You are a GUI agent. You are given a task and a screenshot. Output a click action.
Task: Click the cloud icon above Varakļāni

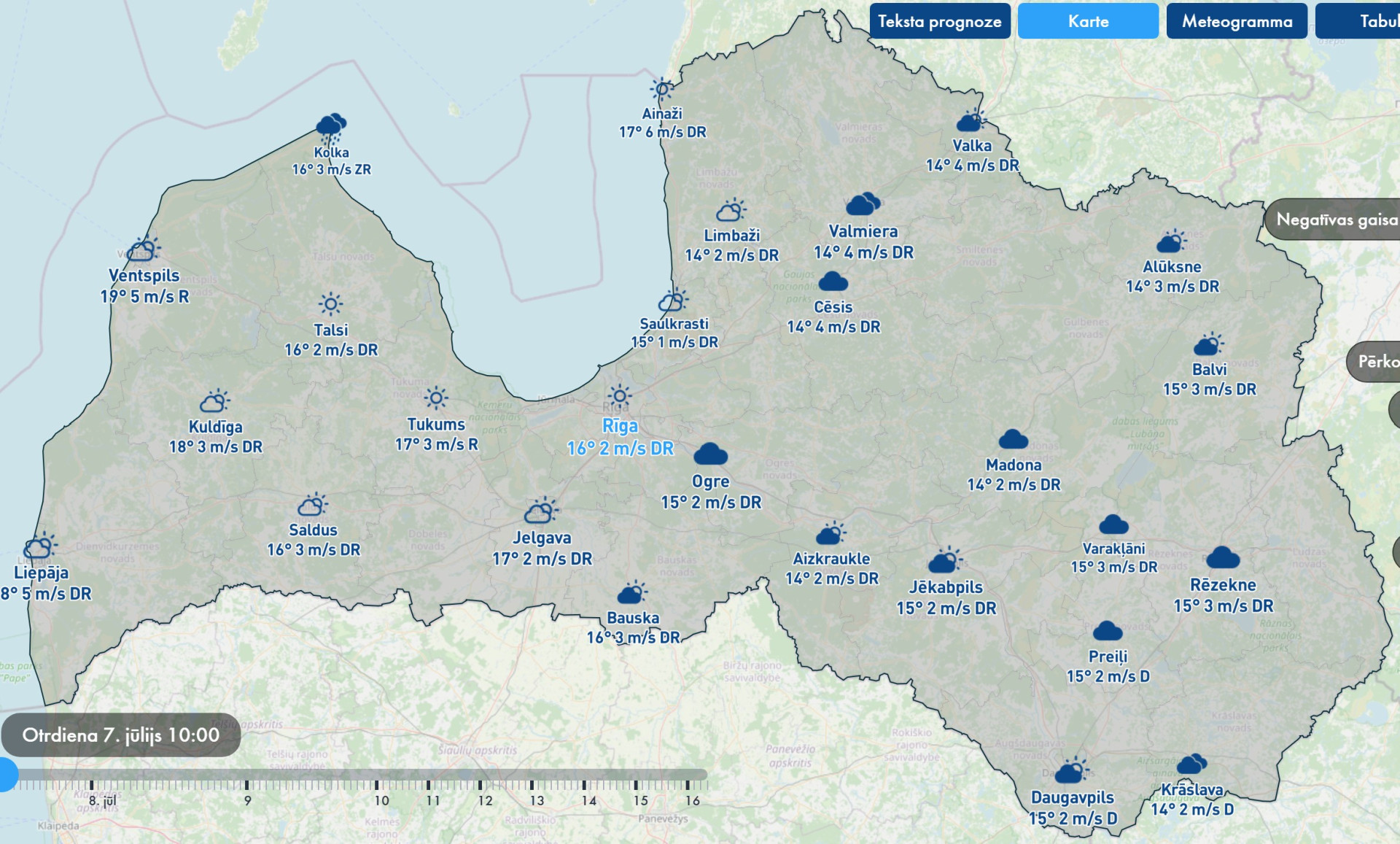tap(1113, 524)
